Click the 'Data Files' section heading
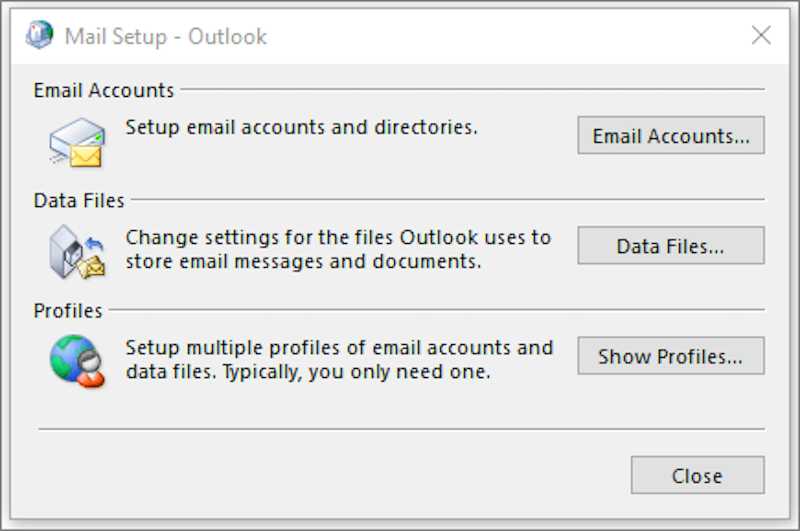This screenshot has height=531, width=800. pyautogui.click(x=79, y=200)
